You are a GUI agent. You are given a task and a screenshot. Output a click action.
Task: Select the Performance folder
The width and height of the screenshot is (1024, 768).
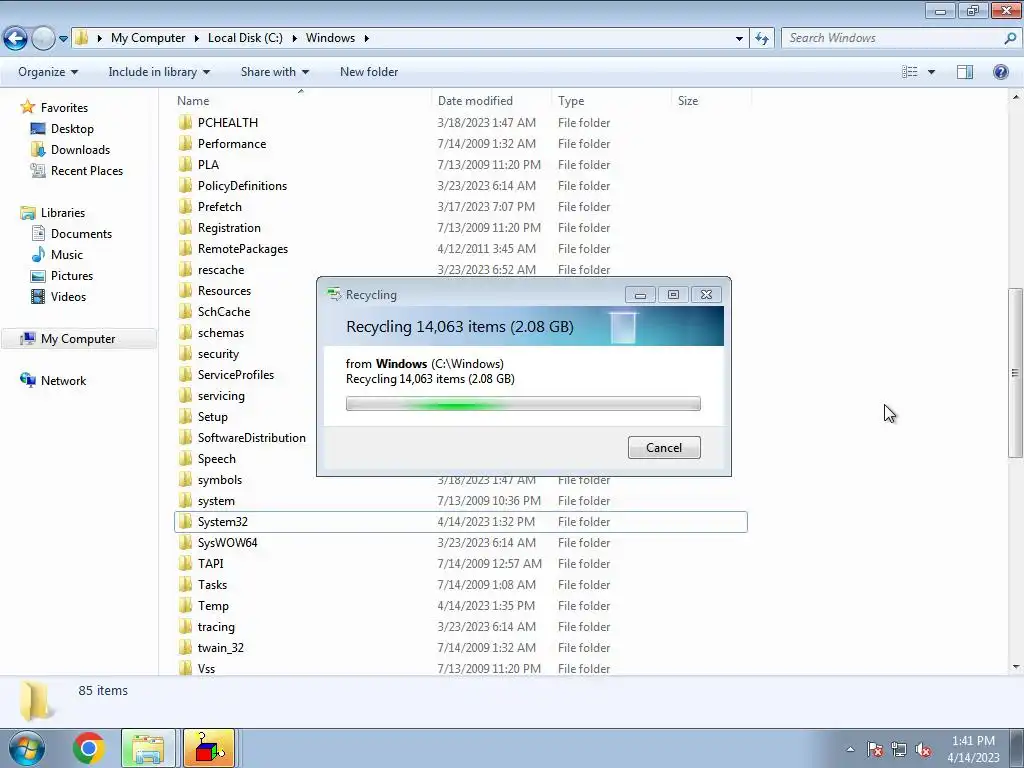[x=232, y=144]
